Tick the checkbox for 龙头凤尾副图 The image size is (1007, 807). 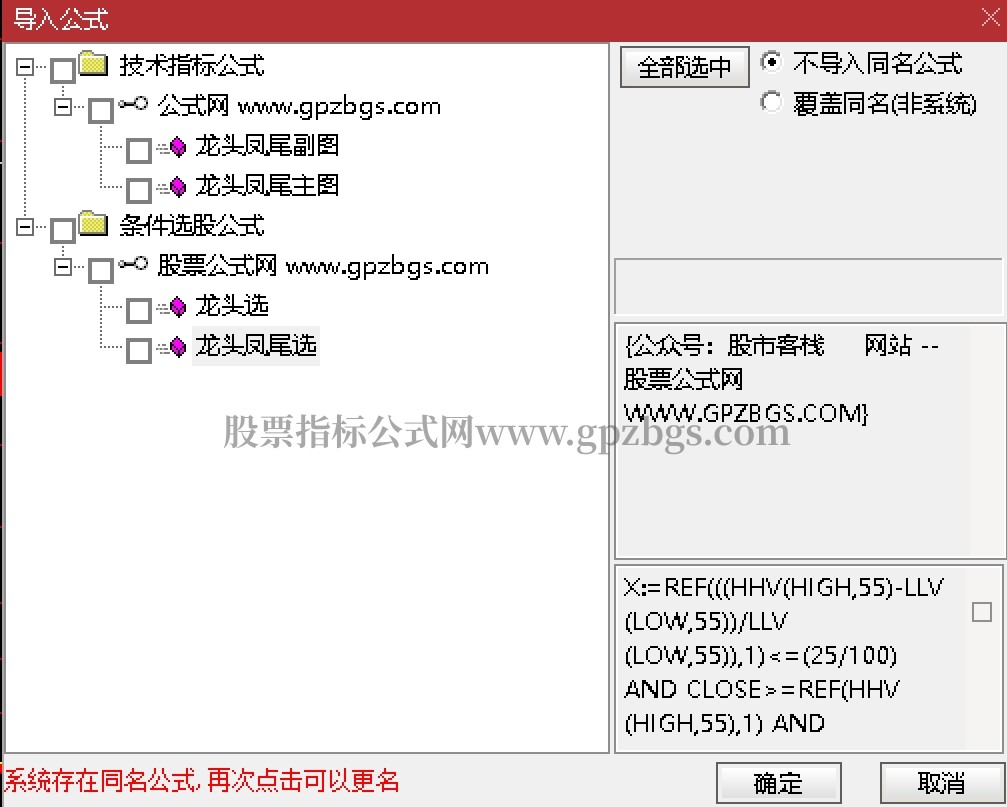tap(139, 151)
